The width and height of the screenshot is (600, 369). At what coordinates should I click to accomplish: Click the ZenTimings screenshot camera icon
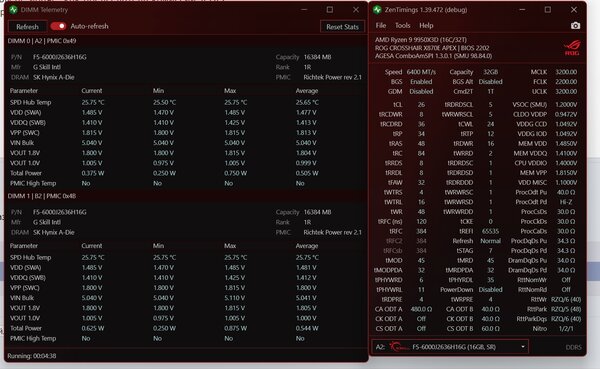coord(575,26)
